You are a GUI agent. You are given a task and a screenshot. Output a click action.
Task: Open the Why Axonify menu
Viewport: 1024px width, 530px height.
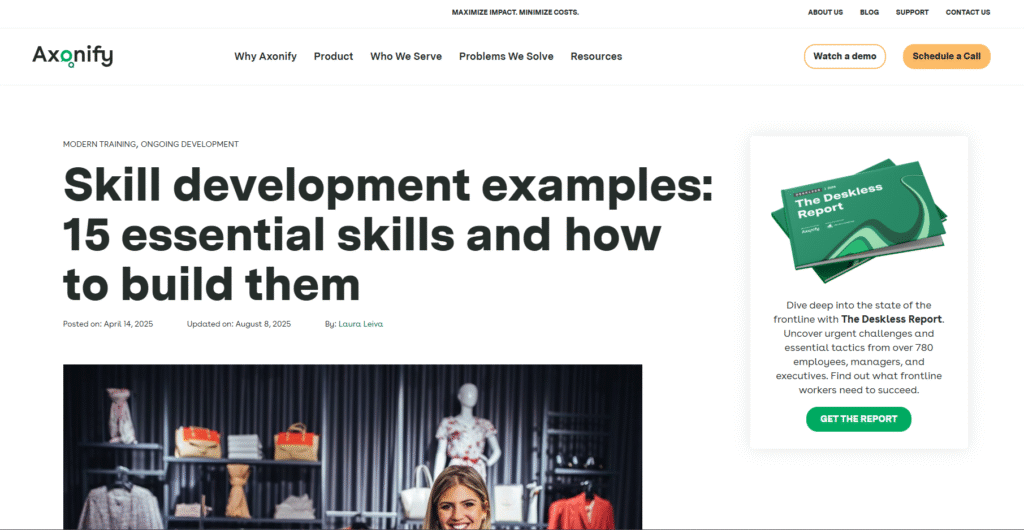point(265,57)
